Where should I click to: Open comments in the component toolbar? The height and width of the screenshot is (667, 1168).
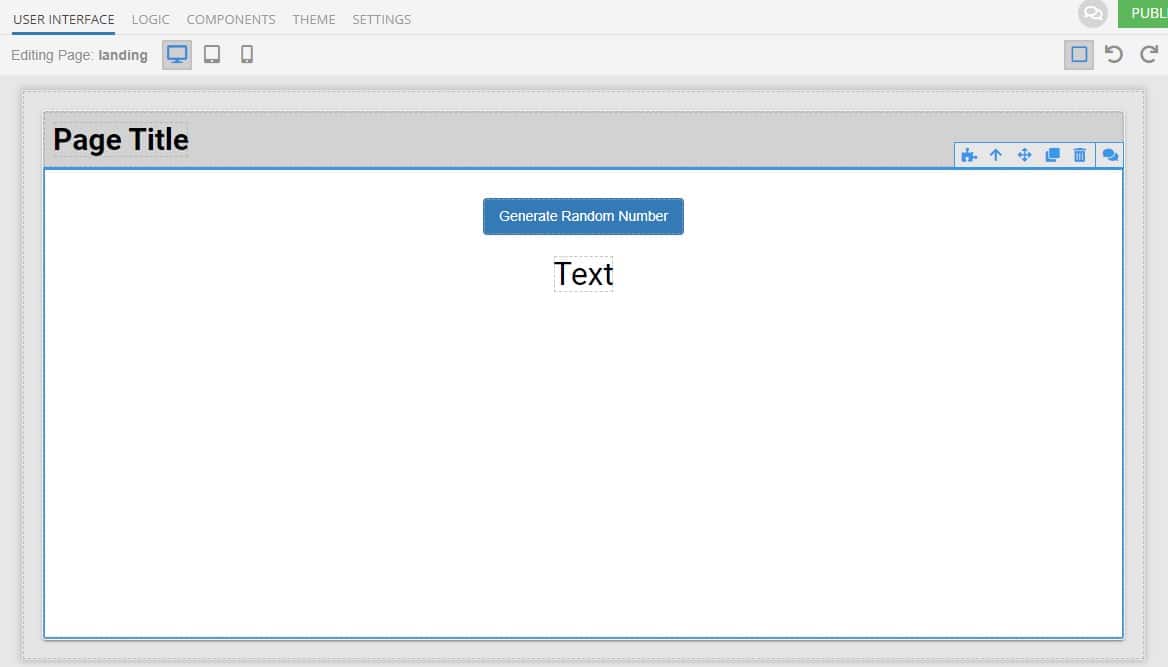tap(1110, 155)
